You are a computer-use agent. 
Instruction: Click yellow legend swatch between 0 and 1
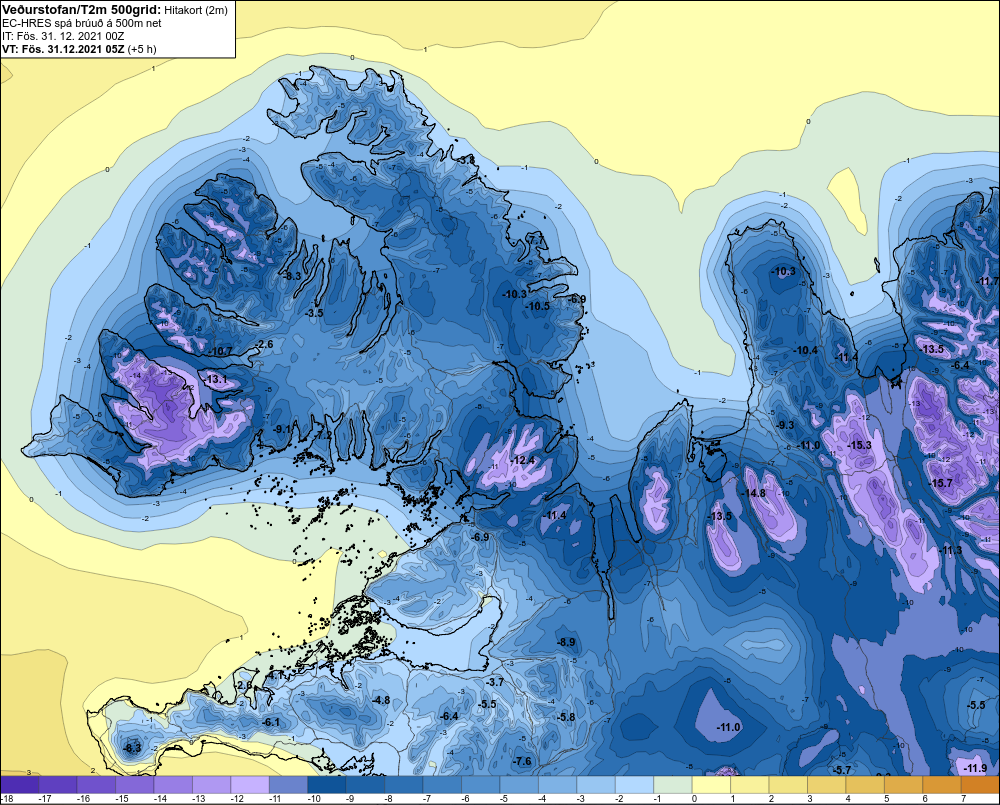(712, 784)
